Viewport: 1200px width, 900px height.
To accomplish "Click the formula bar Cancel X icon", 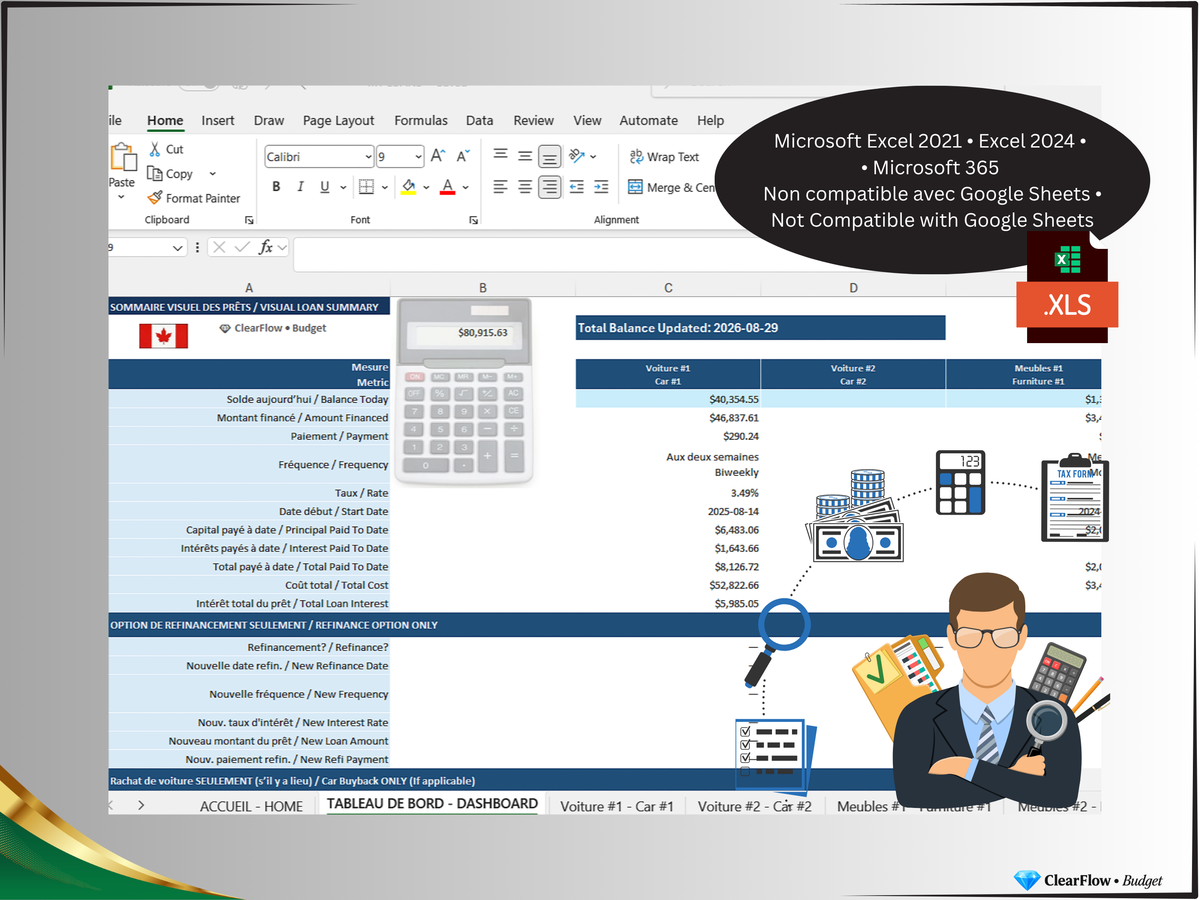I will (x=219, y=247).
